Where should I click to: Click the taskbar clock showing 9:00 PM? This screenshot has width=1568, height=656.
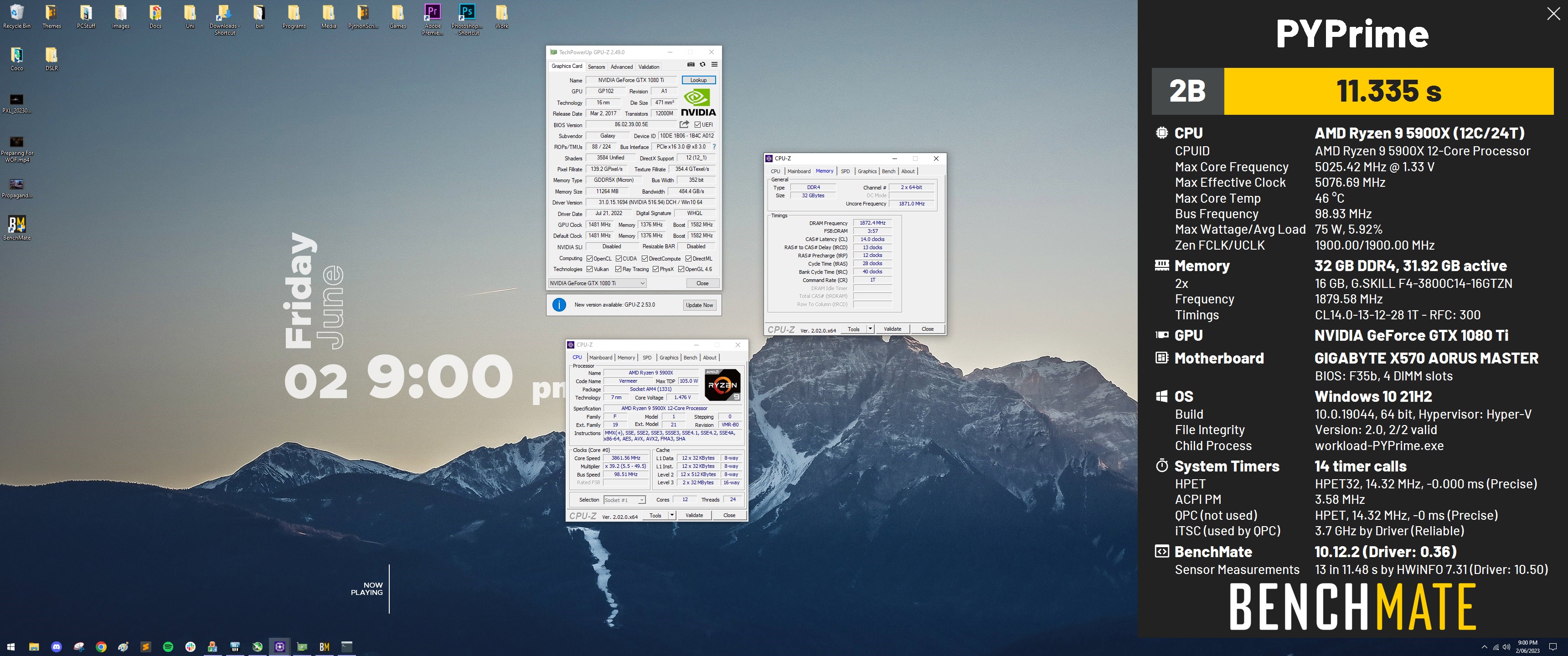[1527, 647]
